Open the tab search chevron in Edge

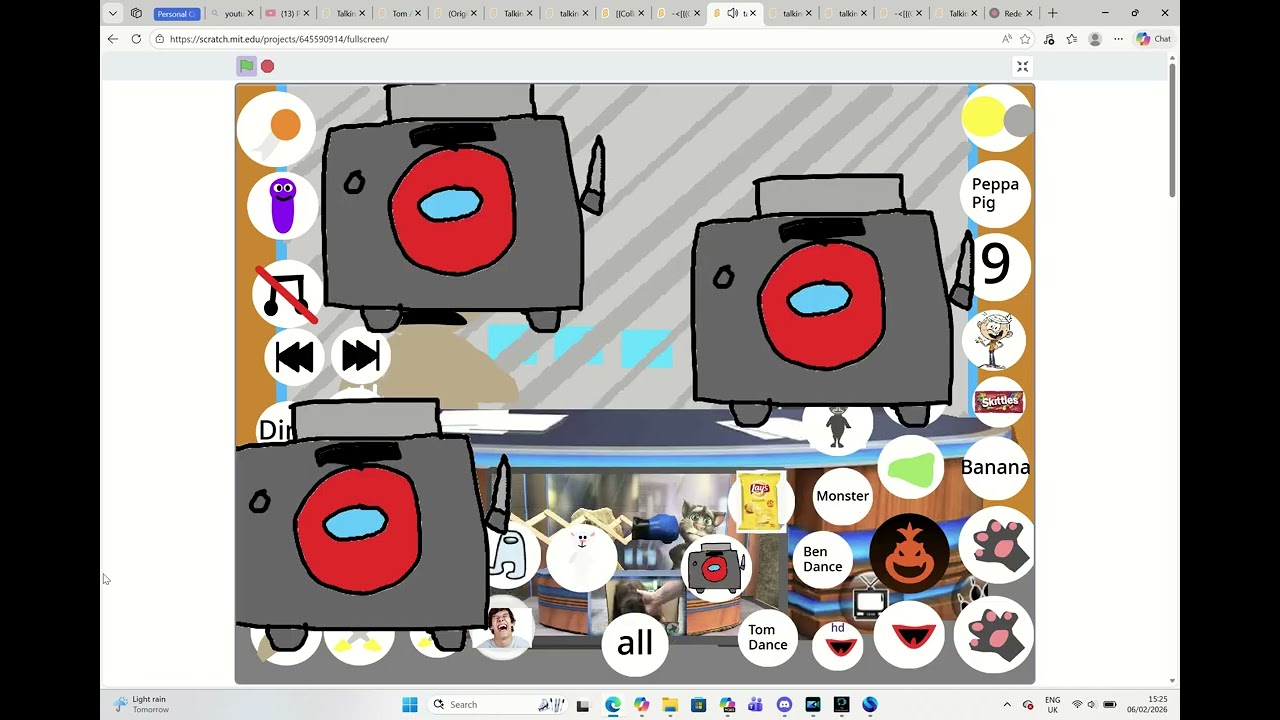[x=112, y=13]
